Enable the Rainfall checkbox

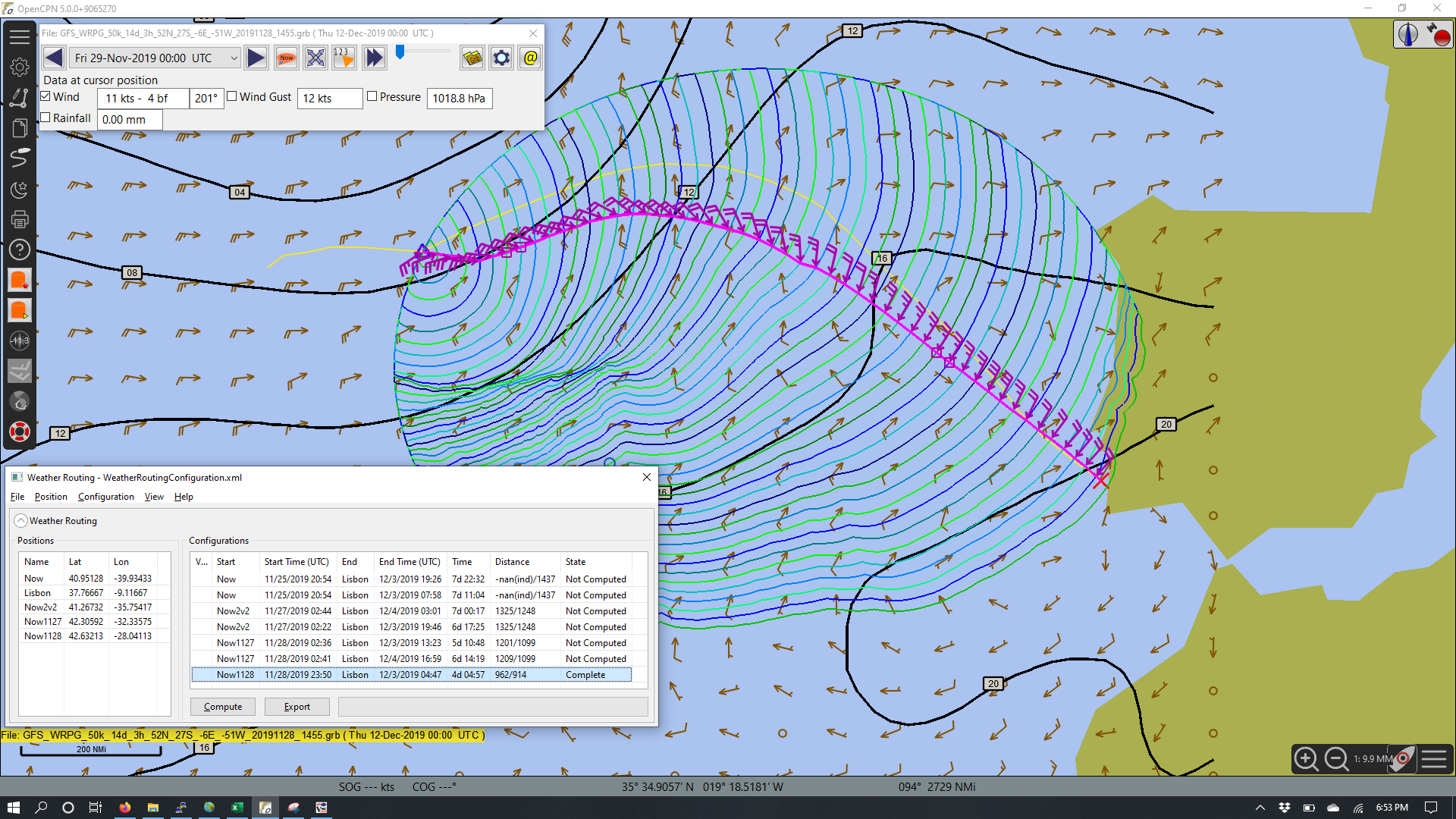45,118
